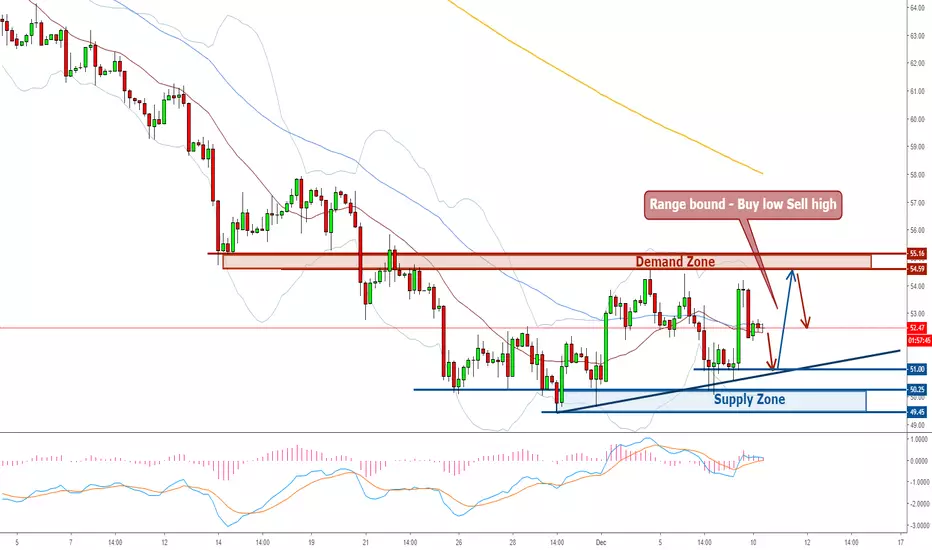The height and width of the screenshot is (550, 932).
Task: Click the '26' date label on time axis
Action: 459,542
